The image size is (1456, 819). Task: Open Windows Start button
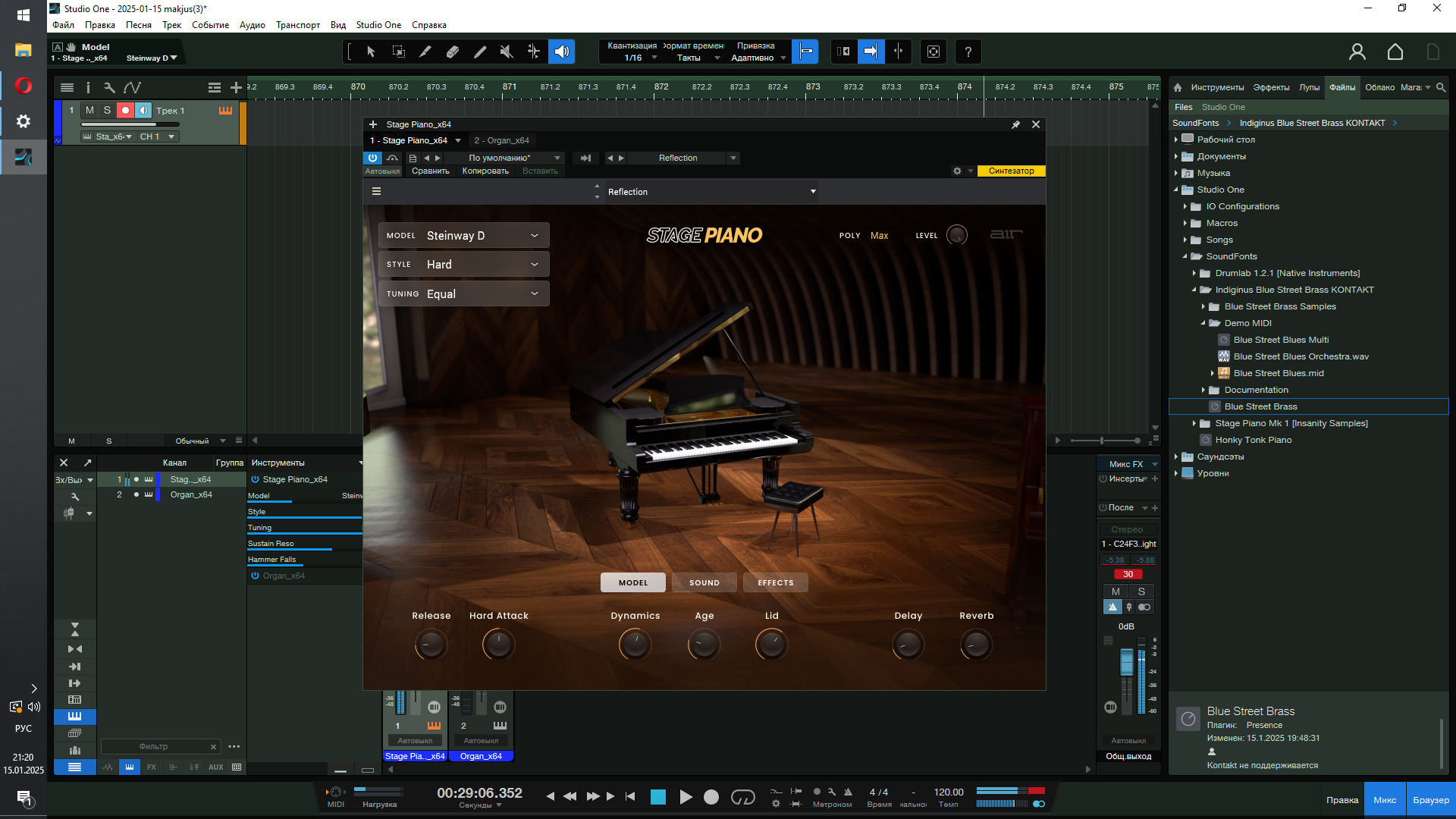[x=23, y=15]
